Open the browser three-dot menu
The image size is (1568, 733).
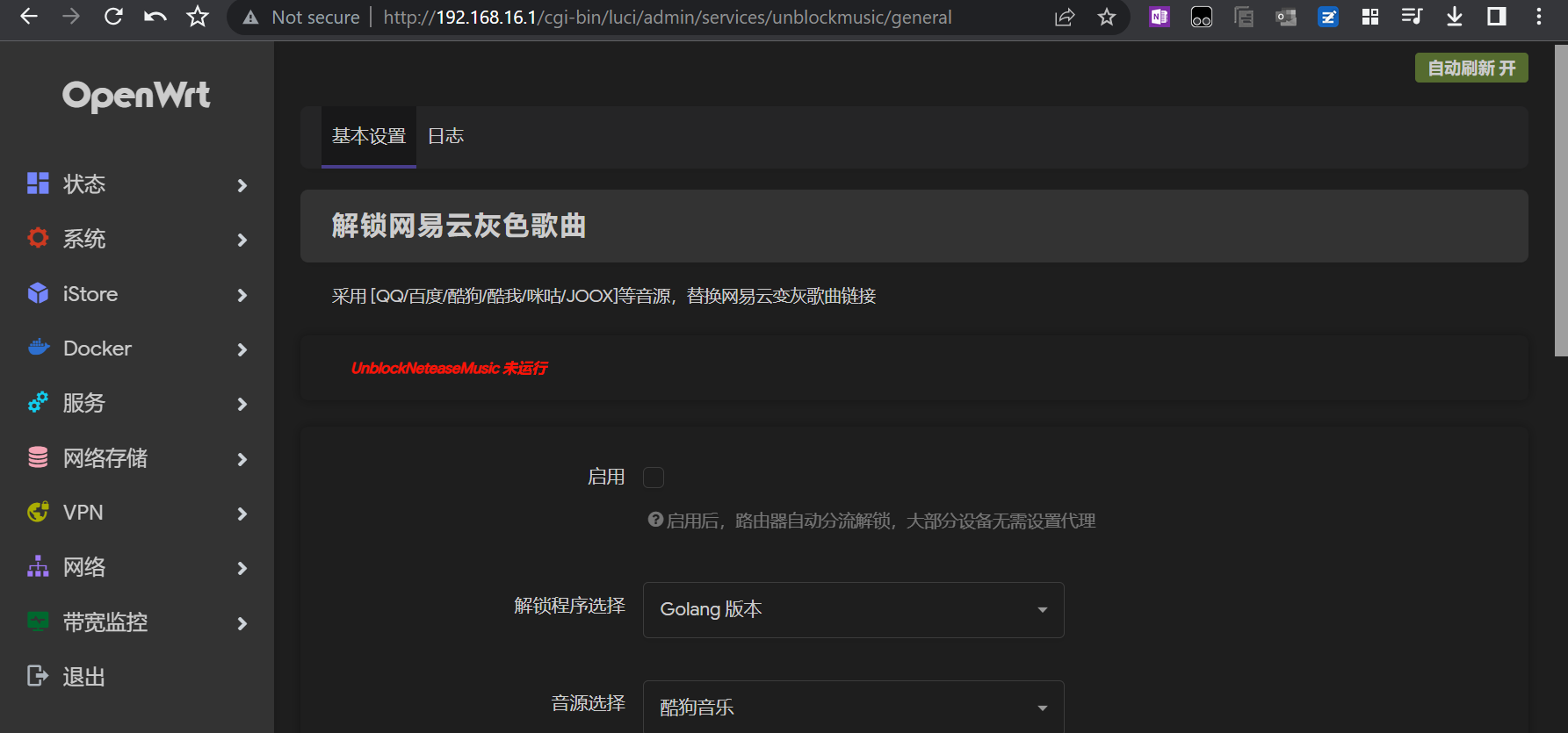pyautogui.click(x=1539, y=17)
